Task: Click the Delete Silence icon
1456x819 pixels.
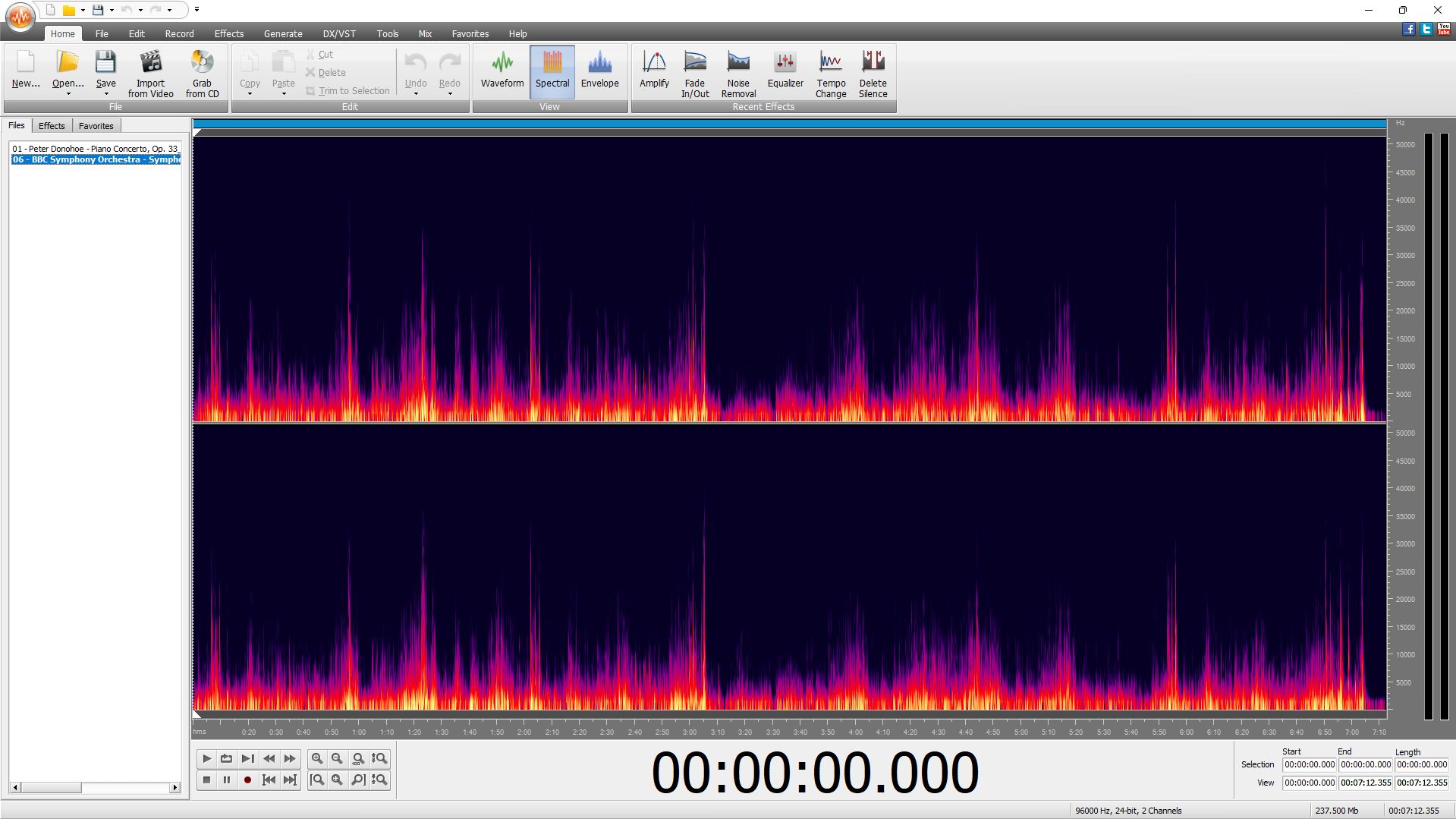Action: [x=873, y=73]
